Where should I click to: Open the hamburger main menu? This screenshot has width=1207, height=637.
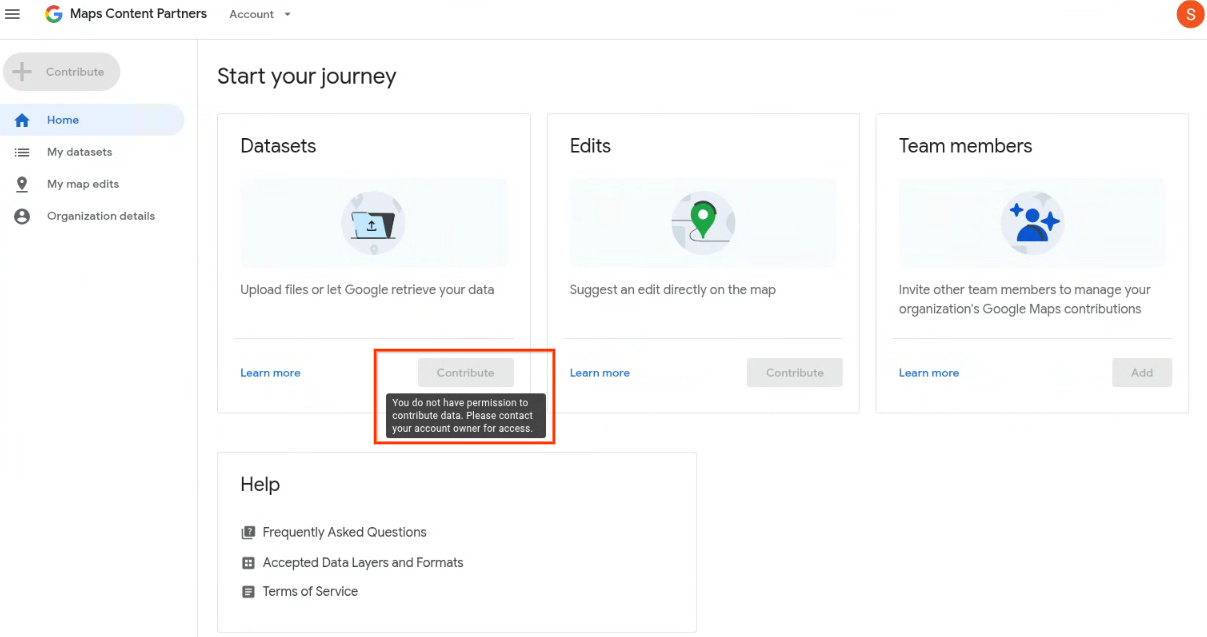[x=13, y=14]
